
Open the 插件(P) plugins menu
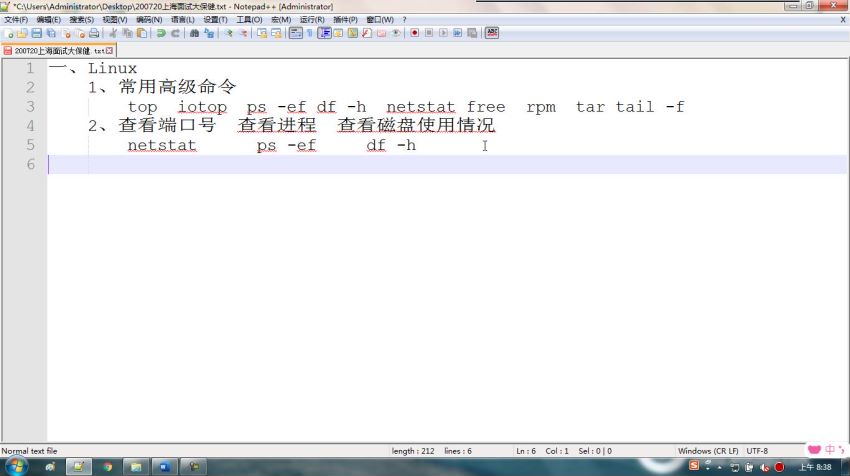346,19
